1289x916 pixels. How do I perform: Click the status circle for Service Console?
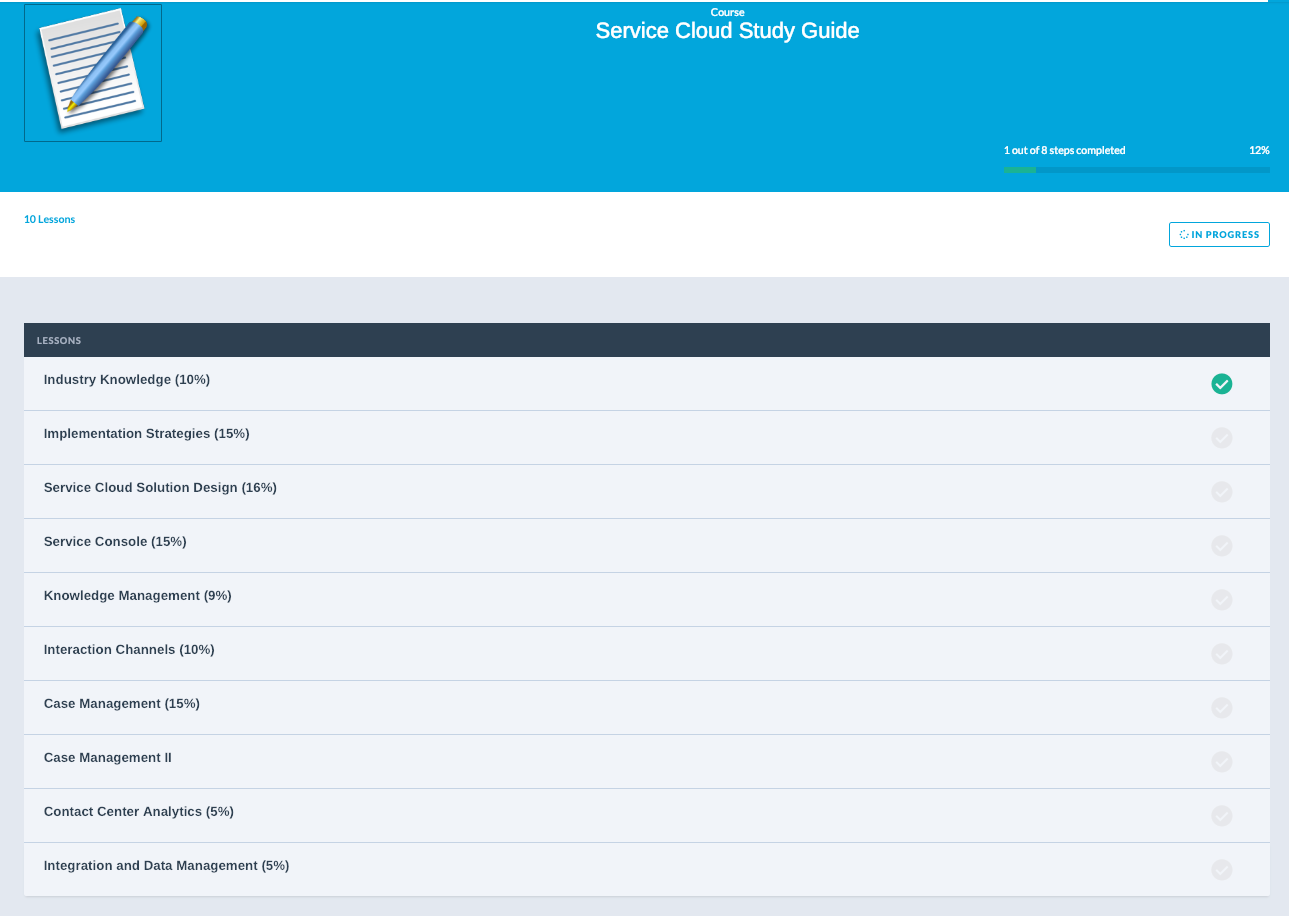1221,546
